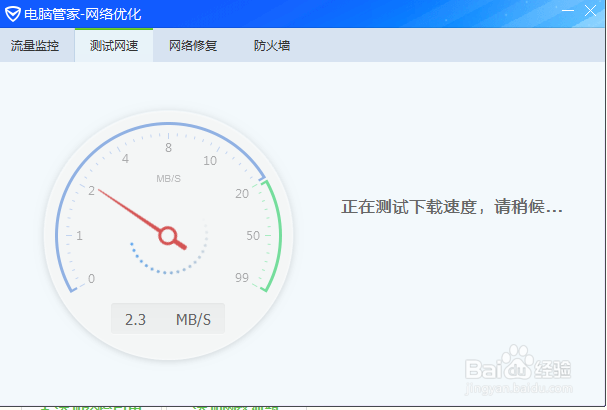Viewport: 607px width, 410px height.
Task: Click the 99 mark on the gauge
Action: point(242,278)
